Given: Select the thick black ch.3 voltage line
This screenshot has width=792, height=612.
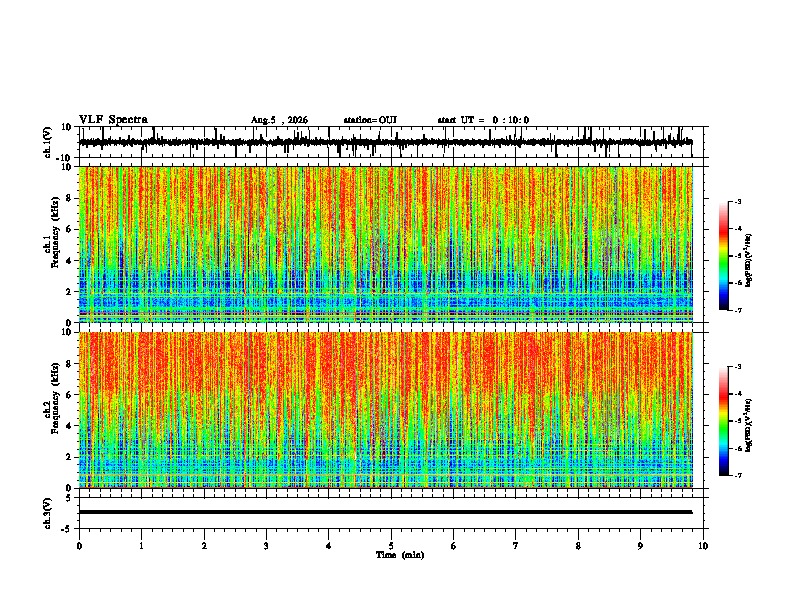Looking at the screenshot, I should click(x=385, y=512).
